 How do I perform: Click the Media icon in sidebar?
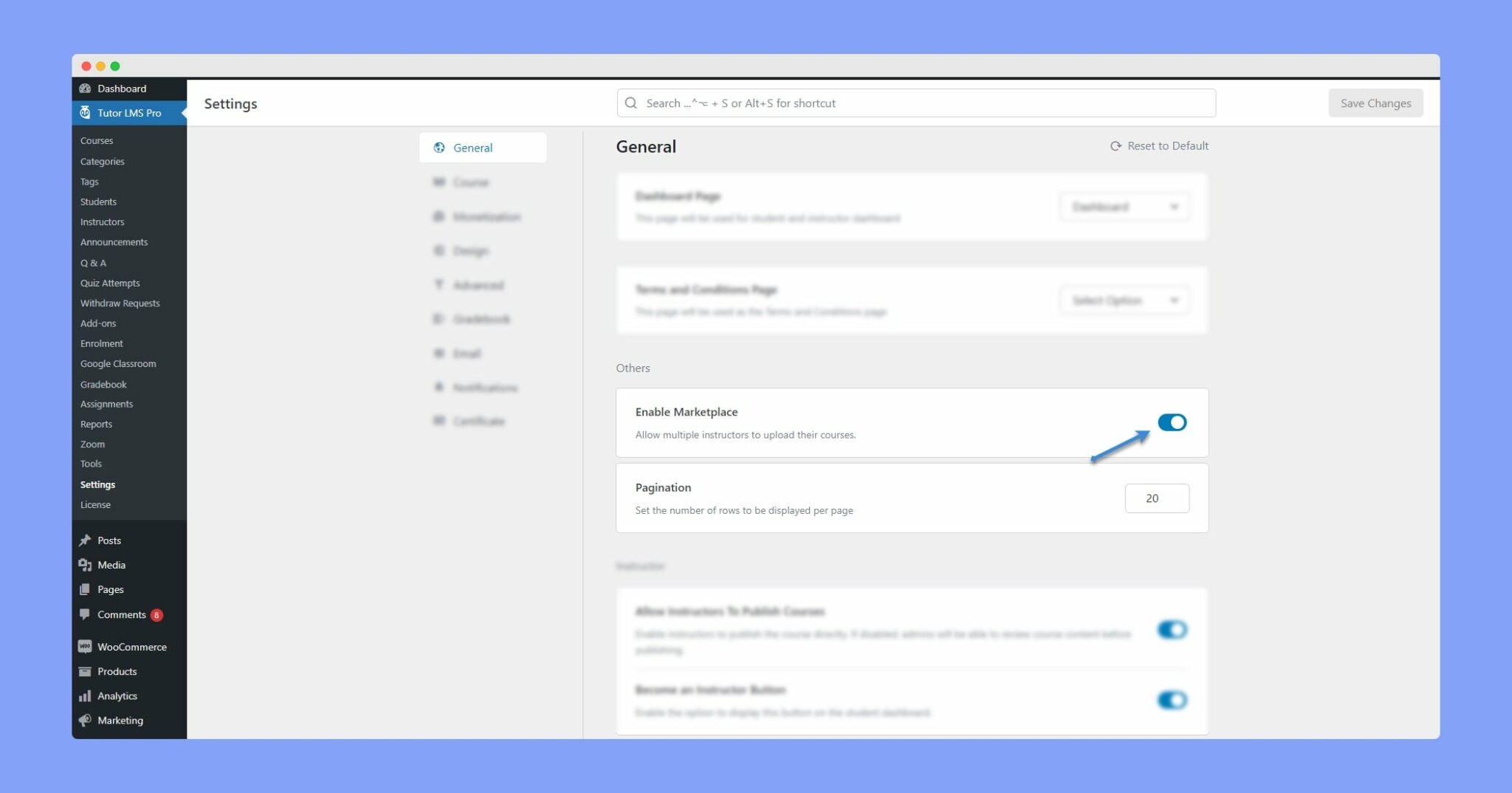[85, 565]
